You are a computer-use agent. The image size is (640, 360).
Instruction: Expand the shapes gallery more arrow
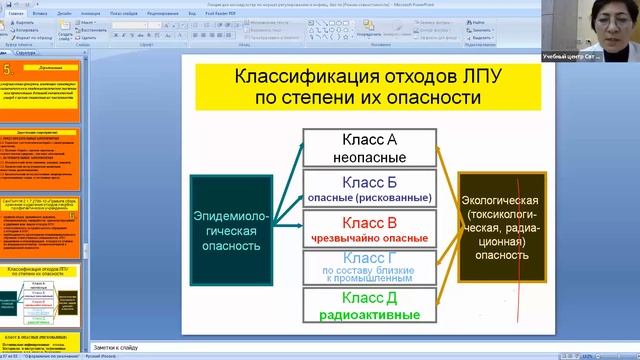(x=353, y=37)
